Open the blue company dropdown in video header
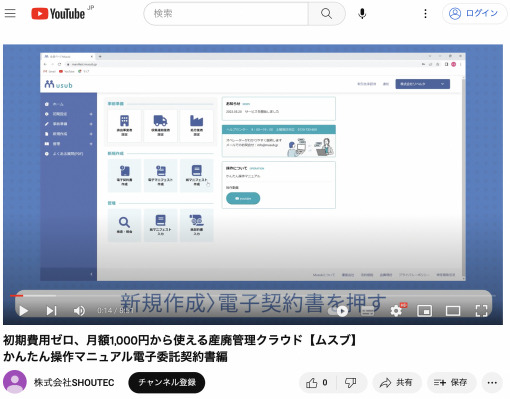This screenshot has width=510, height=399. [422, 84]
